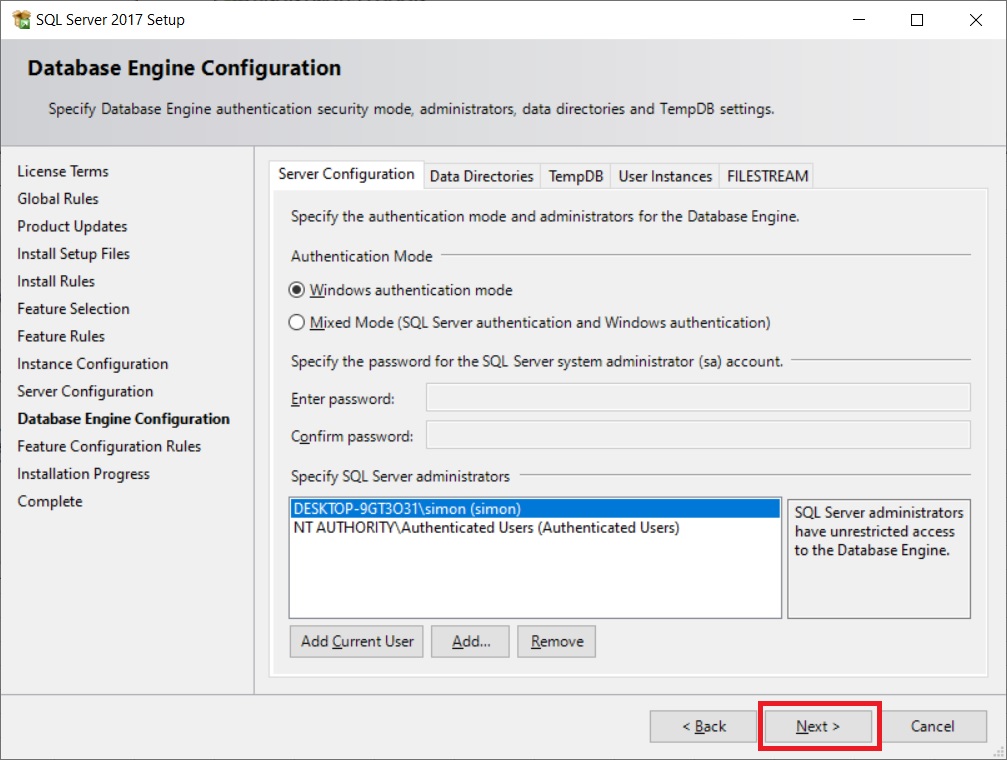Click Add Current User button
This screenshot has height=760, width=1007.
(356, 642)
